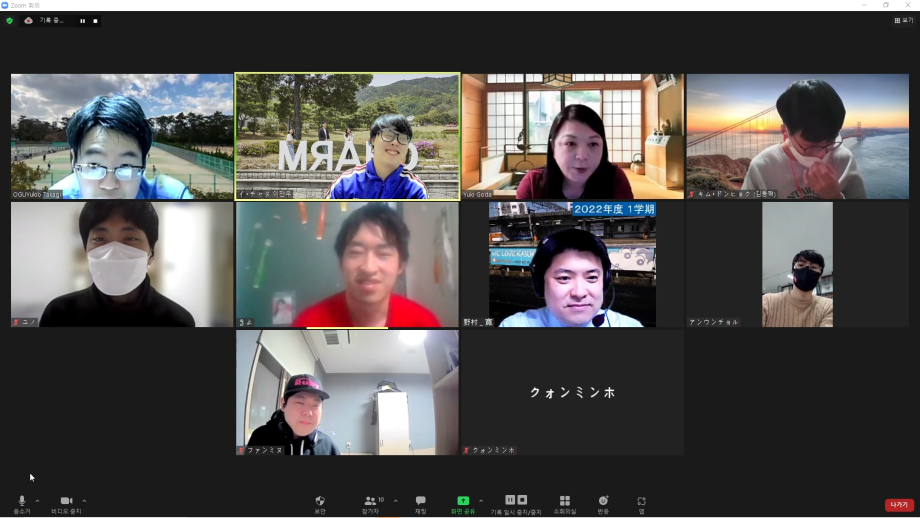The height and width of the screenshot is (518, 920).
Task: Stop recording from top-left indicator
Action: [95, 20]
